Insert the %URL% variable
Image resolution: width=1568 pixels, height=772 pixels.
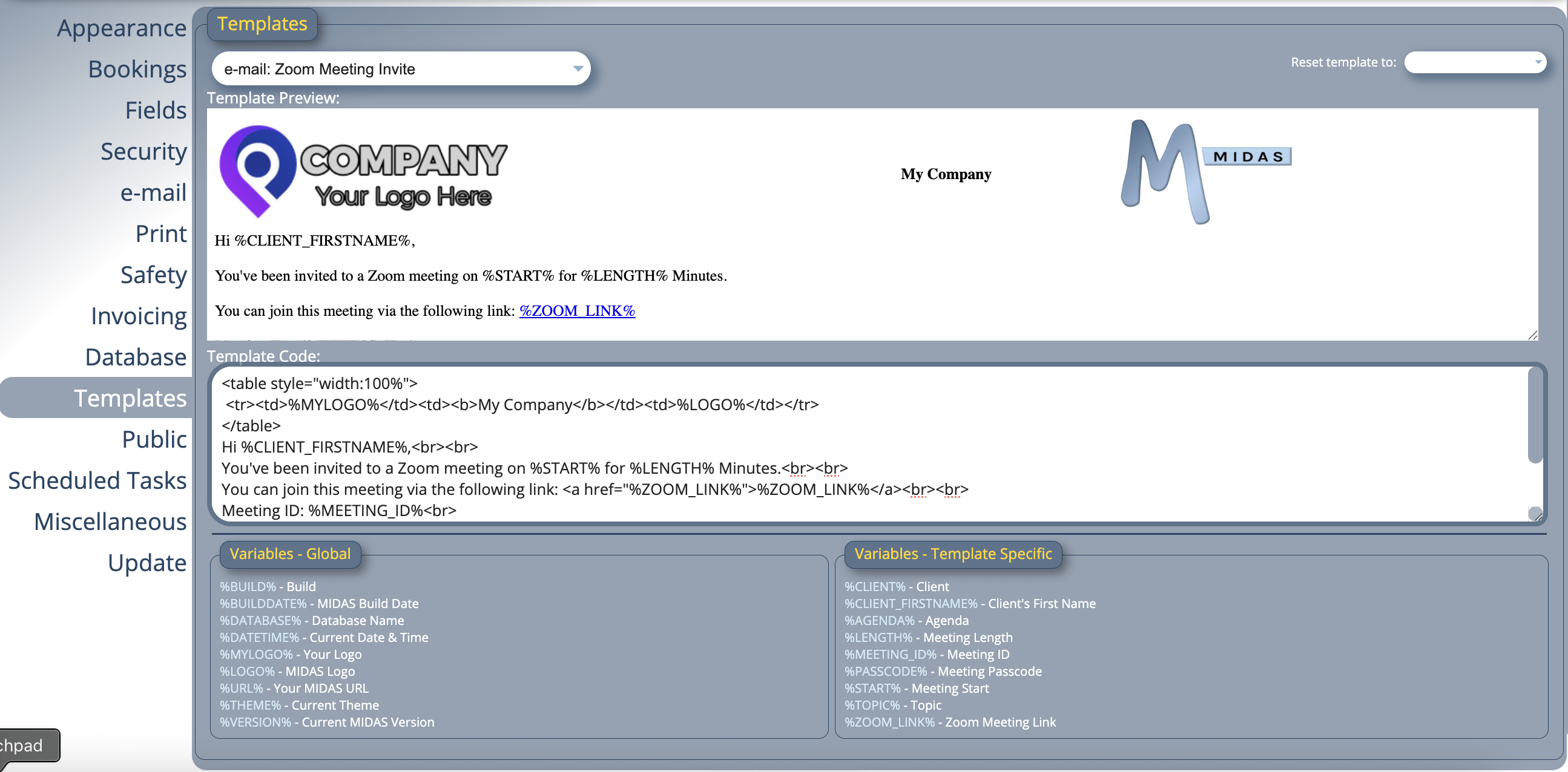241,689
